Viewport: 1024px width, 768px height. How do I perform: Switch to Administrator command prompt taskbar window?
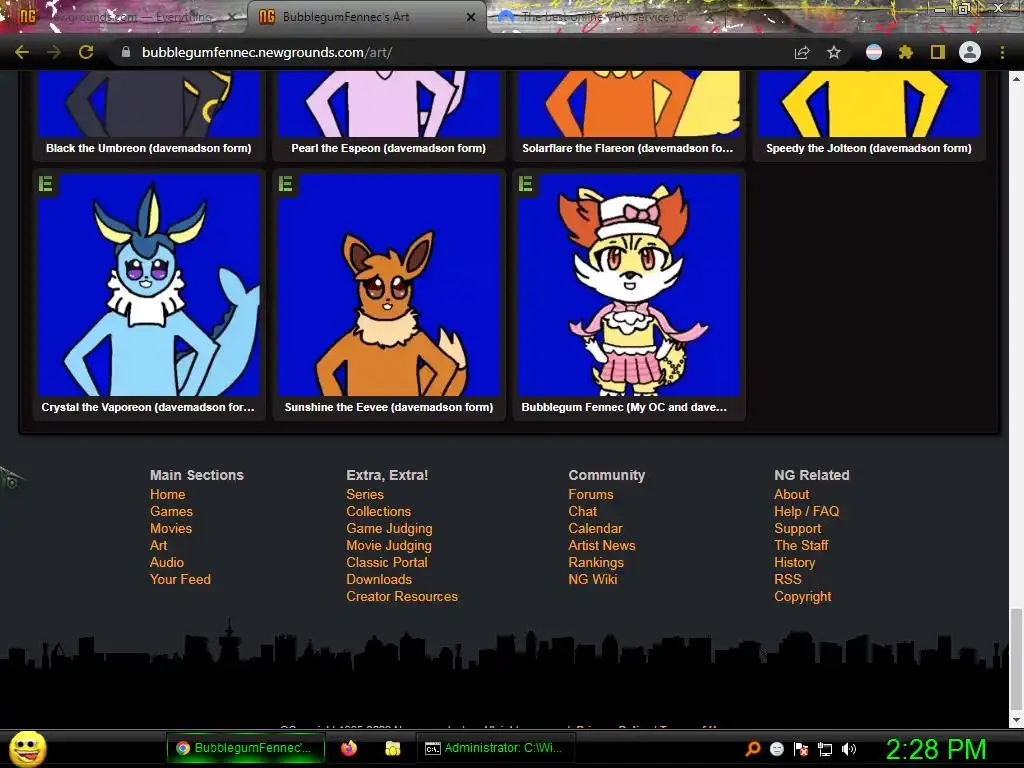[x=494, y=748]
